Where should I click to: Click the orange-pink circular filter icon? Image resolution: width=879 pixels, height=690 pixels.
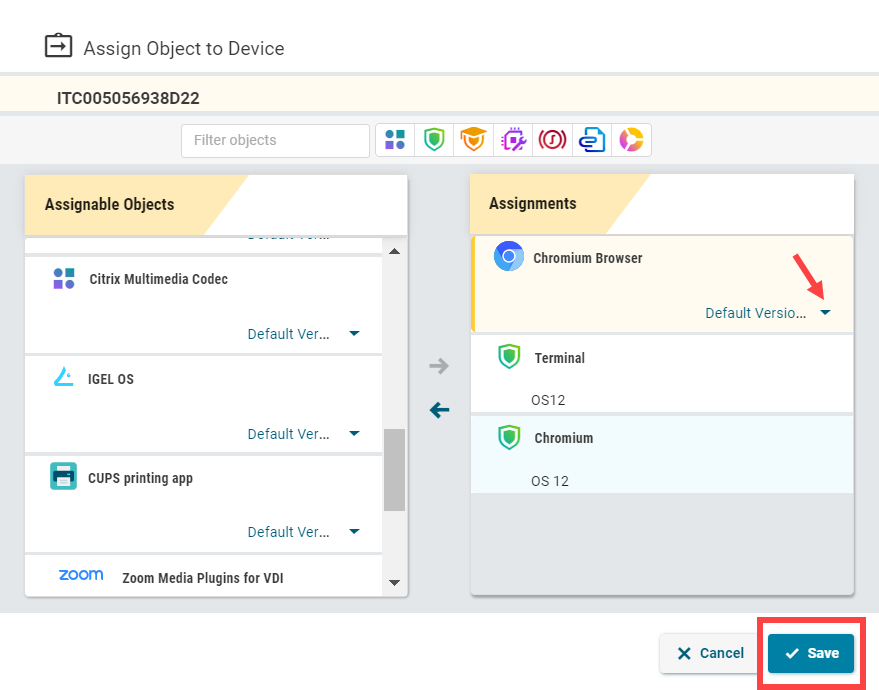[x=631, y=140]
